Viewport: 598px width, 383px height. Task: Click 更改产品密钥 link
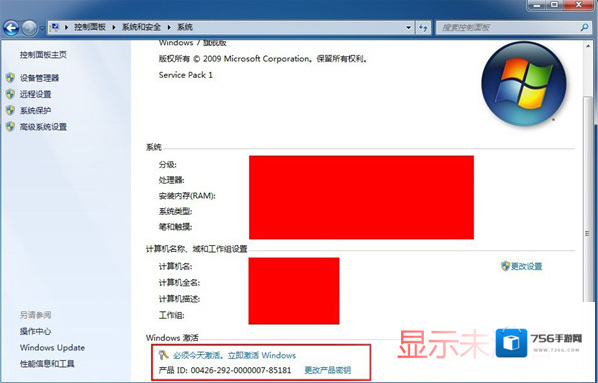click(328, 370)
